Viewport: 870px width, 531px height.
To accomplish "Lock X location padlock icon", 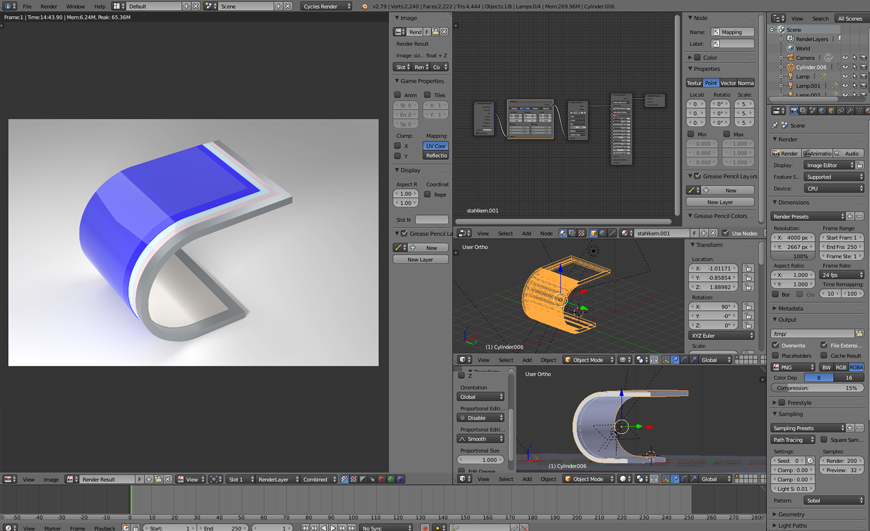I will coord(748,269).
